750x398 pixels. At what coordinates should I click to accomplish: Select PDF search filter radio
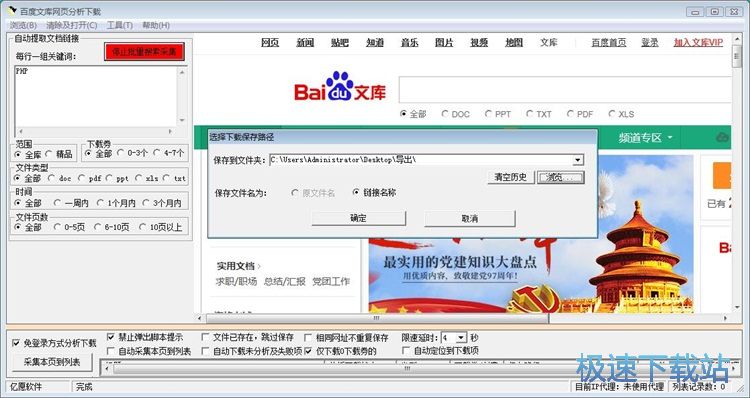pyautogui.click(x=570, y=114)
